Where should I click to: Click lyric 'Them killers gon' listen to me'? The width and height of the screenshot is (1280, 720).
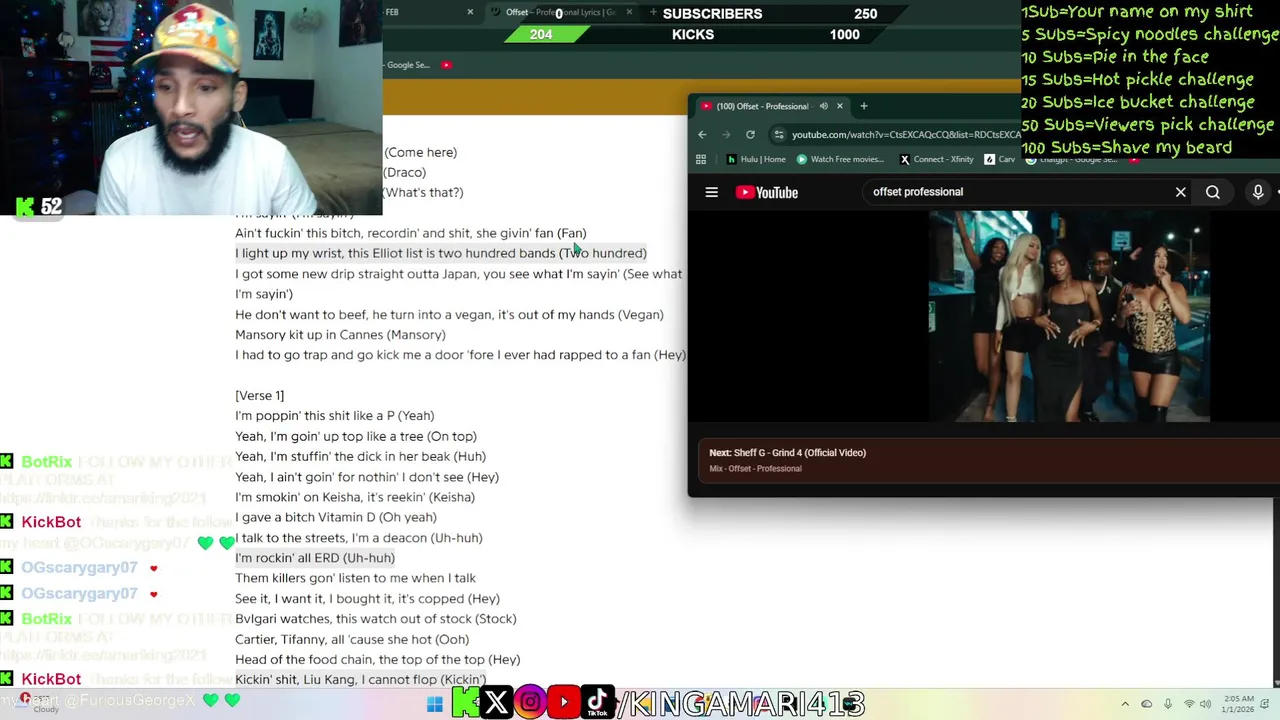(x=356, y=578)
